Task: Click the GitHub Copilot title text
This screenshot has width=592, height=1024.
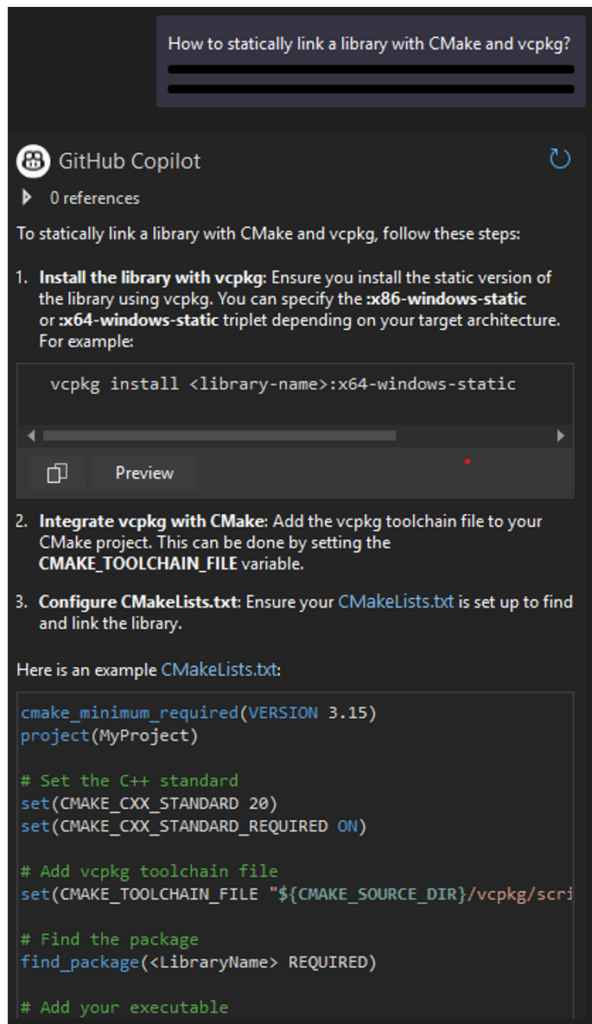Action: [130, 160]
